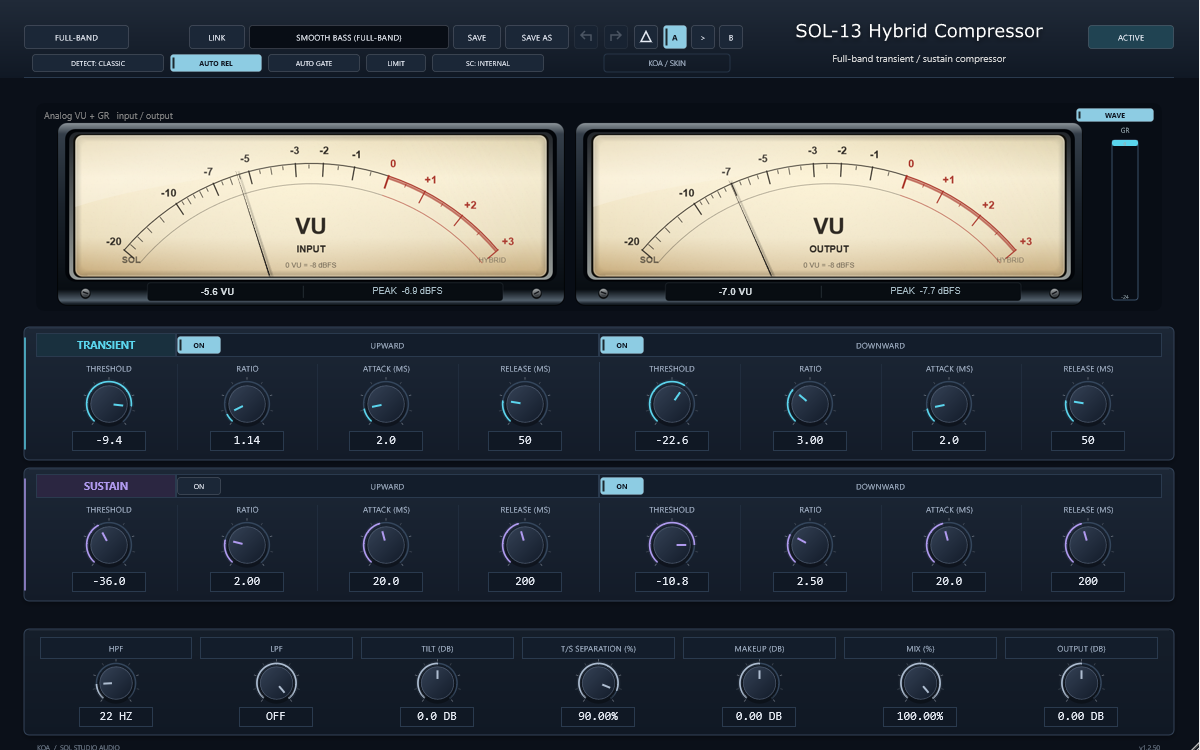The height and width of the screenshot is (750, 1200).
Task: Click Transient Upward Attack knob
Action: point(386,404)
